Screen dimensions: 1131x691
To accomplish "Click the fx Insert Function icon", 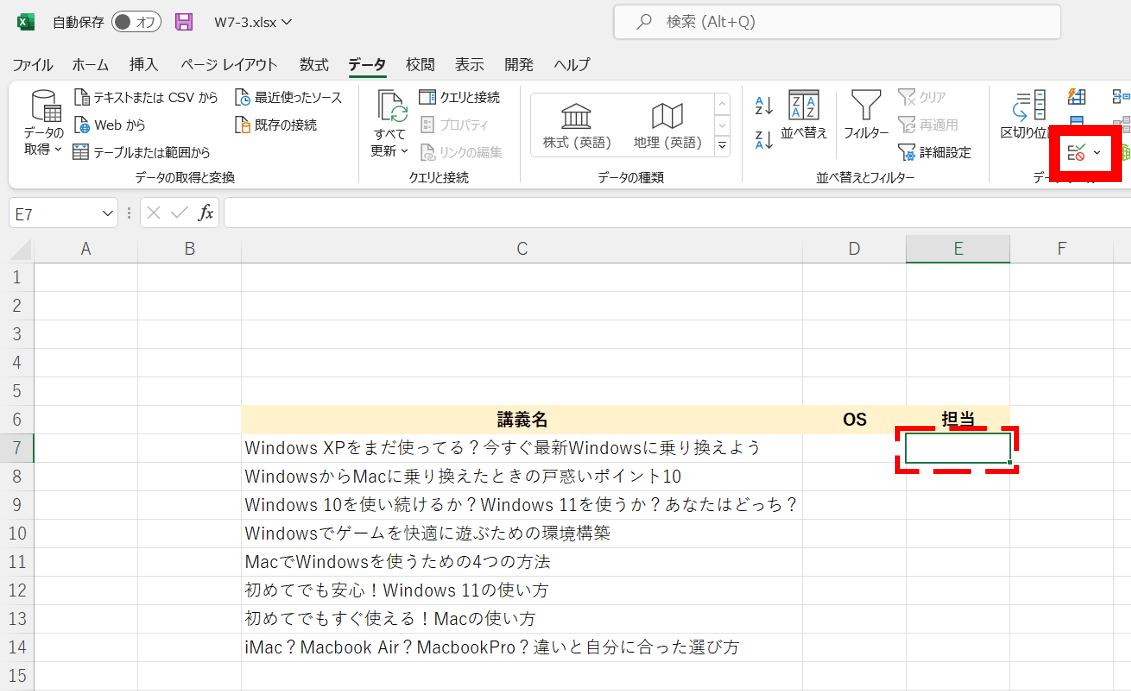I will click(x=206, y=213).
